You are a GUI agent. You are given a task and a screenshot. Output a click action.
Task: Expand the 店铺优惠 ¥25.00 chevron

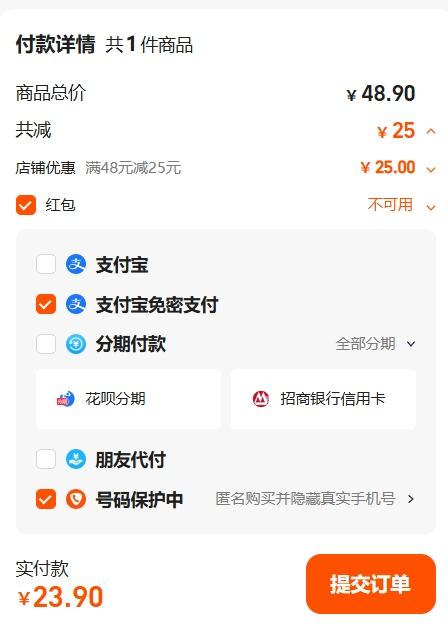click(x=431, y=169)
